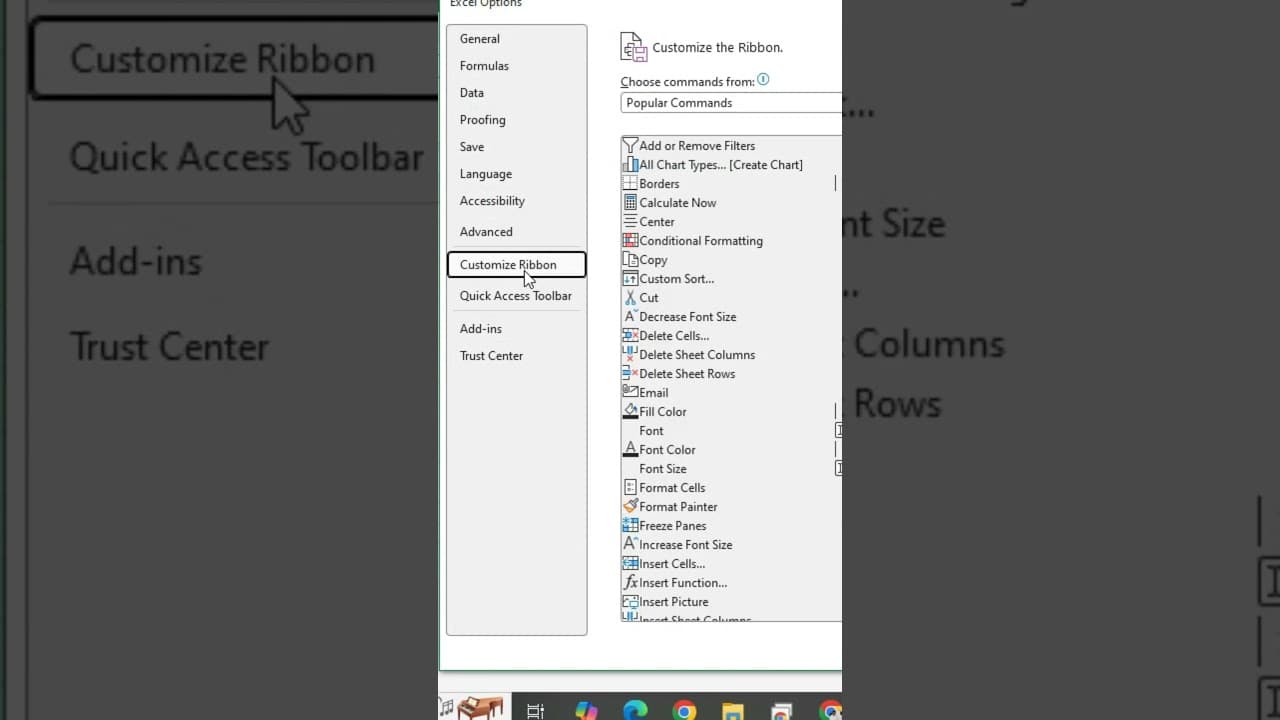Choose the Delete Cells command
The width and height of the screenshot is (1280, 720).
[730, 336]
